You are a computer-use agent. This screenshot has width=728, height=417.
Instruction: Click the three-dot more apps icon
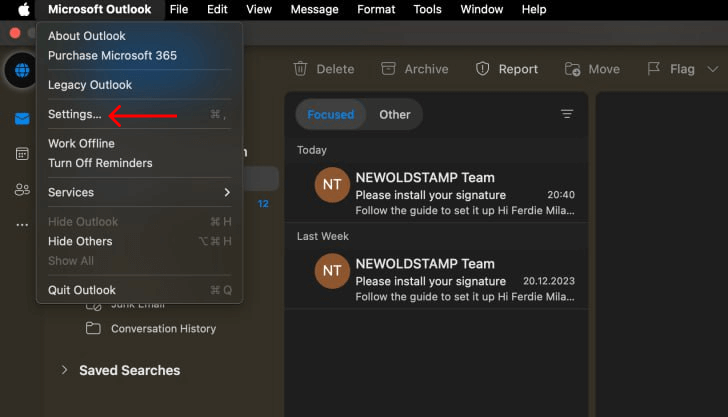pos(21,225)
